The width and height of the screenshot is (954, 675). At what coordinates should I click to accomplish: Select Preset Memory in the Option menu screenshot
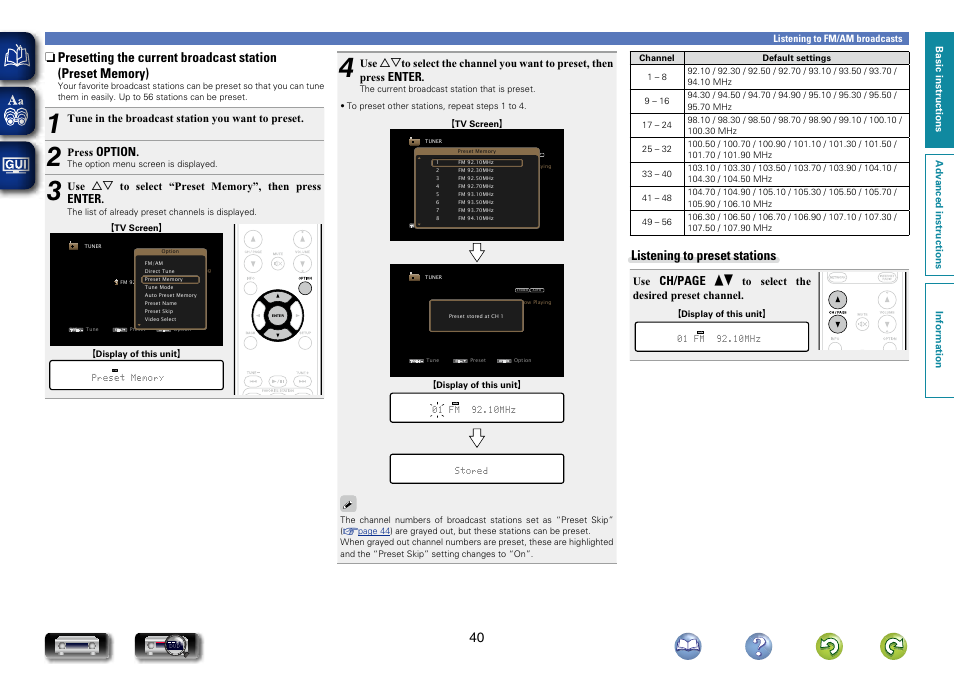click(171, 279)
